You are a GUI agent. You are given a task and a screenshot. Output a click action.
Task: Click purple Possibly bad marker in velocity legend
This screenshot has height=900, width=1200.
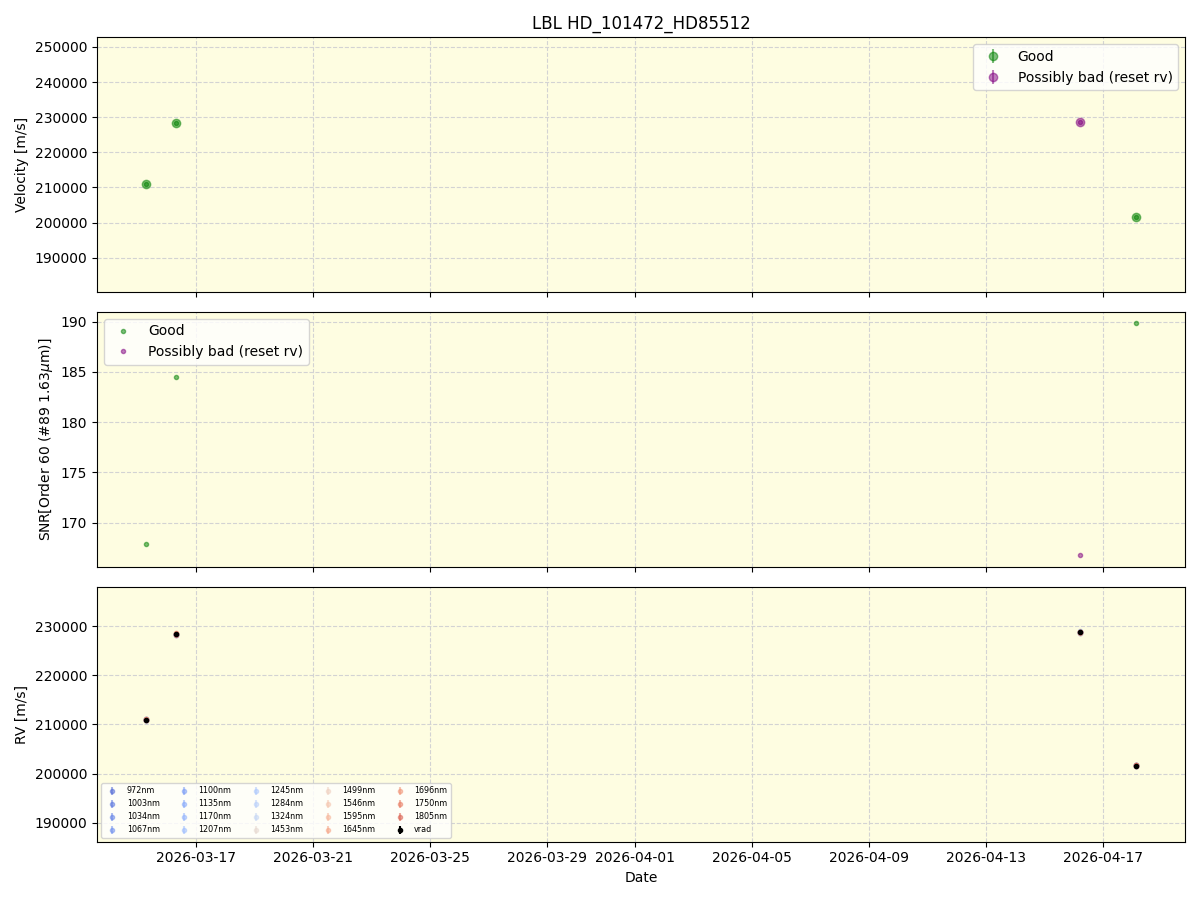coord(993,77)
